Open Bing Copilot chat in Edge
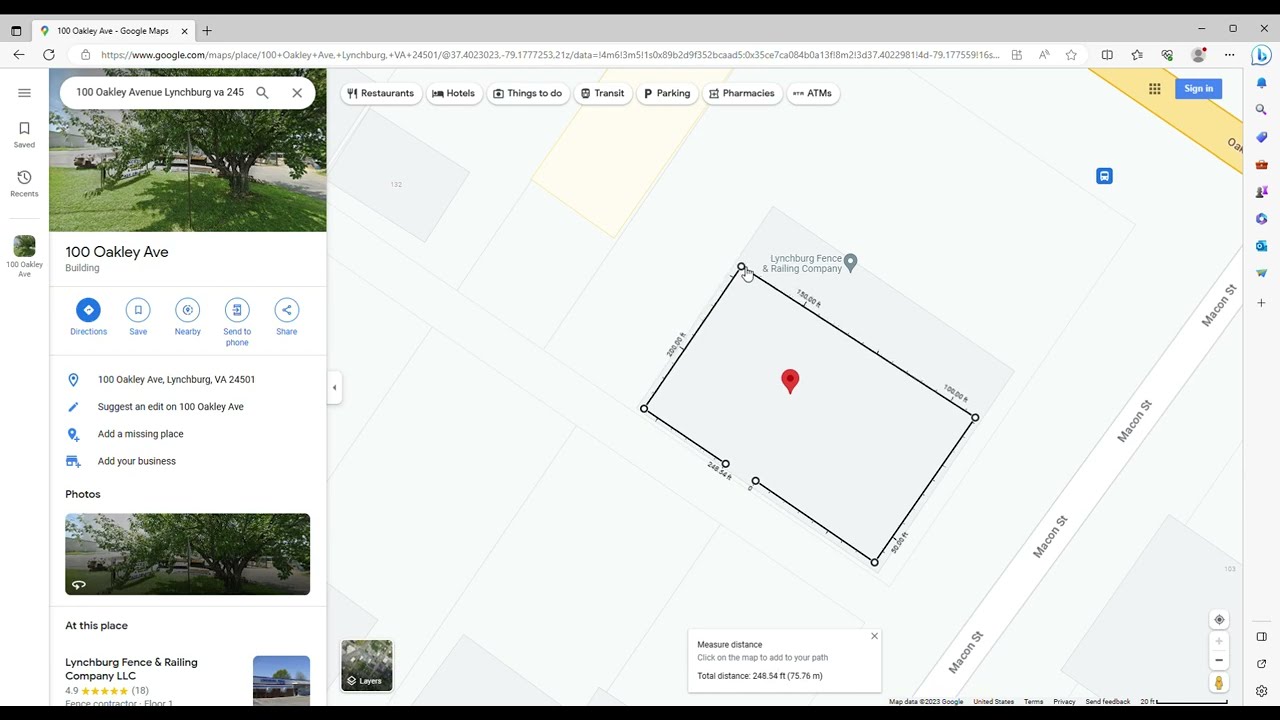Image resolution: width=1280 pixels, height=720 pixels. click(1261, 55)
